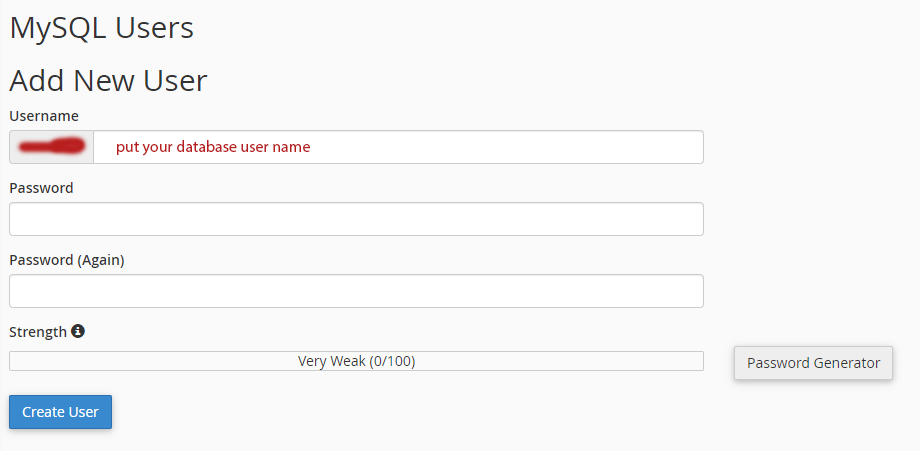
Task: Open the Password Generator
Action: [813, 363]
